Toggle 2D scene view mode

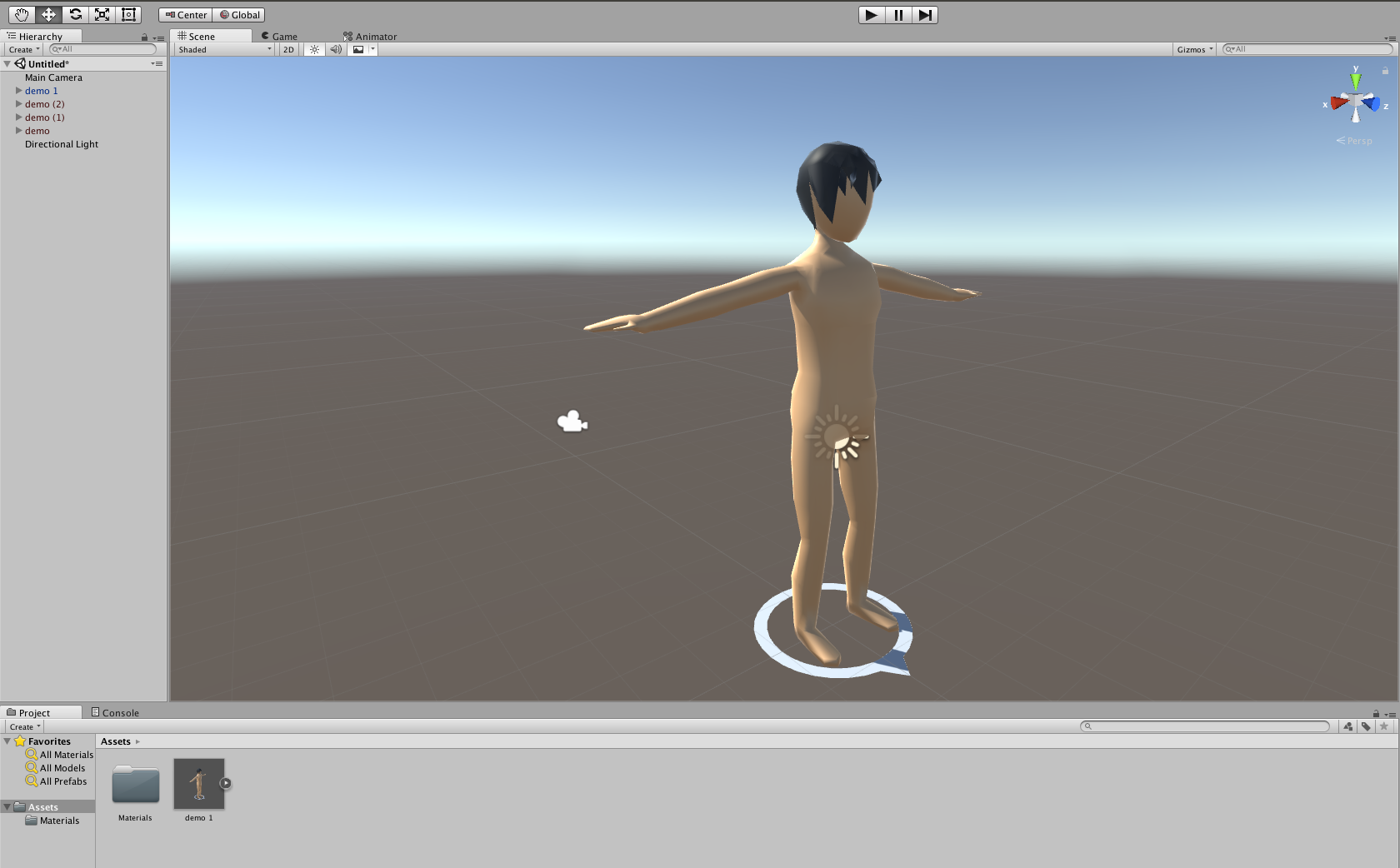coord(288,49)
